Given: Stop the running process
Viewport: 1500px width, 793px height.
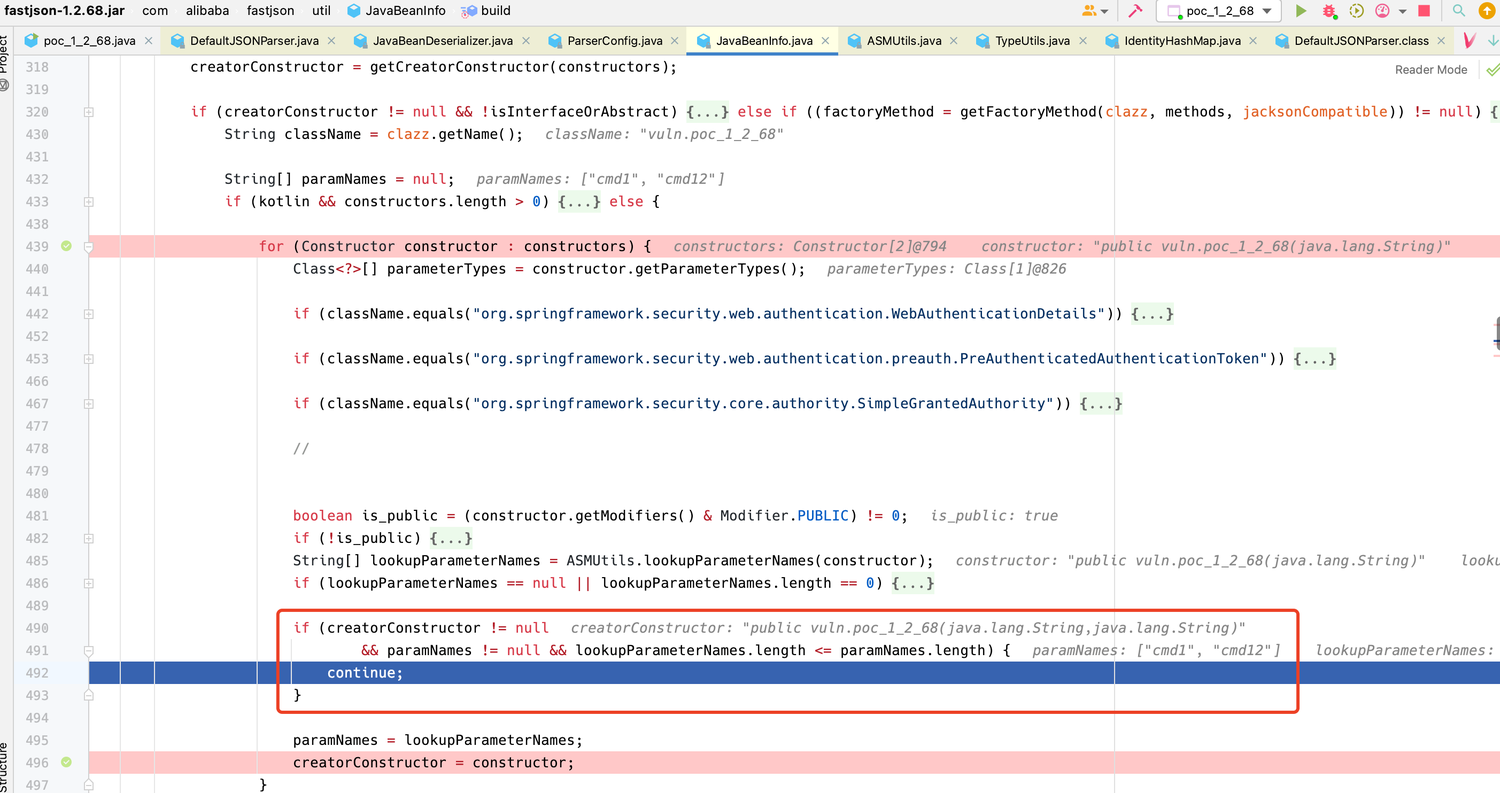Looking at the screenshot, I should [1424, 11].
